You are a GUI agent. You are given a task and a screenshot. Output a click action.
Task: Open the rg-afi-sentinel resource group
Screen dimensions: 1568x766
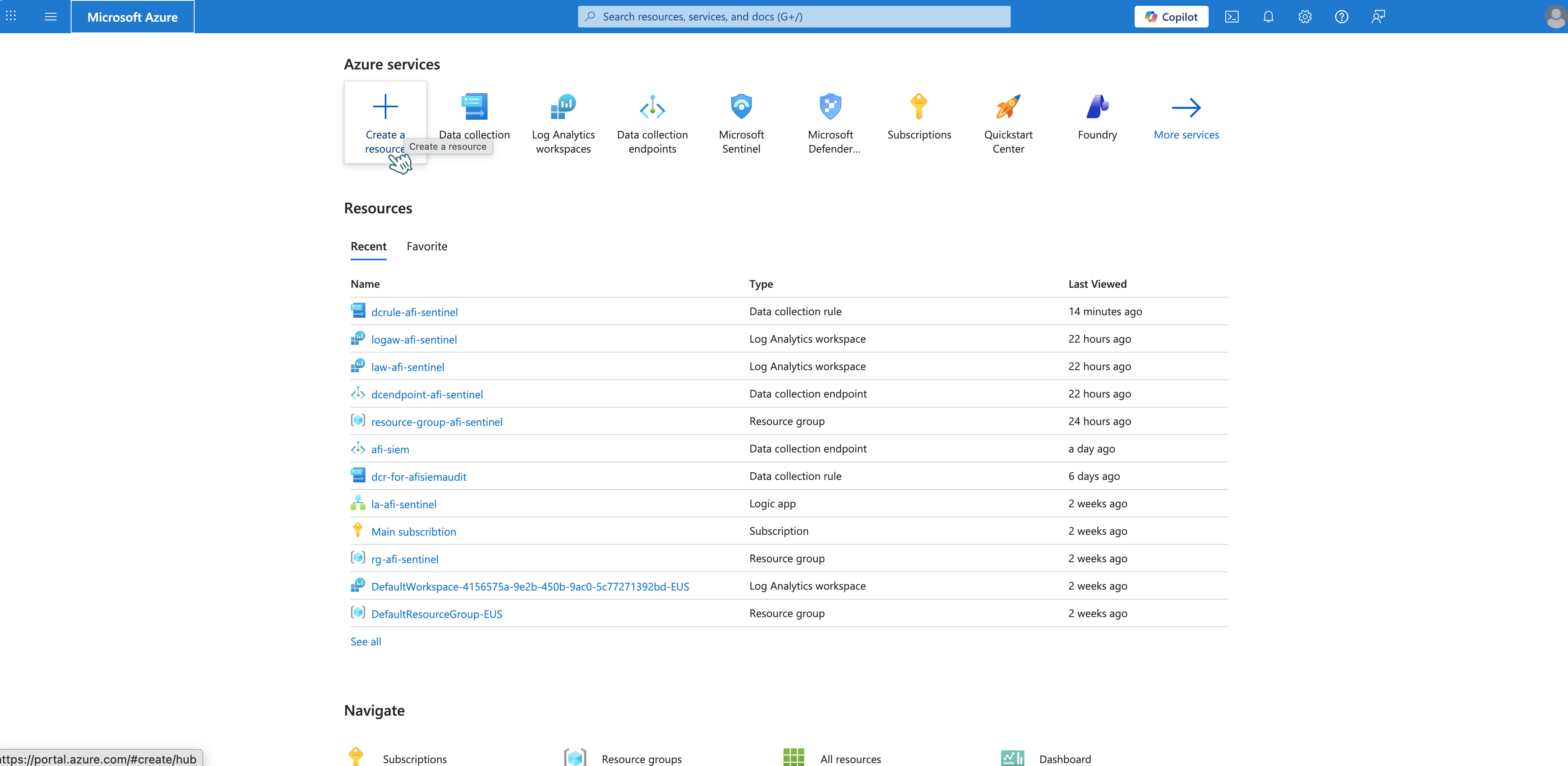coord(405,558)
